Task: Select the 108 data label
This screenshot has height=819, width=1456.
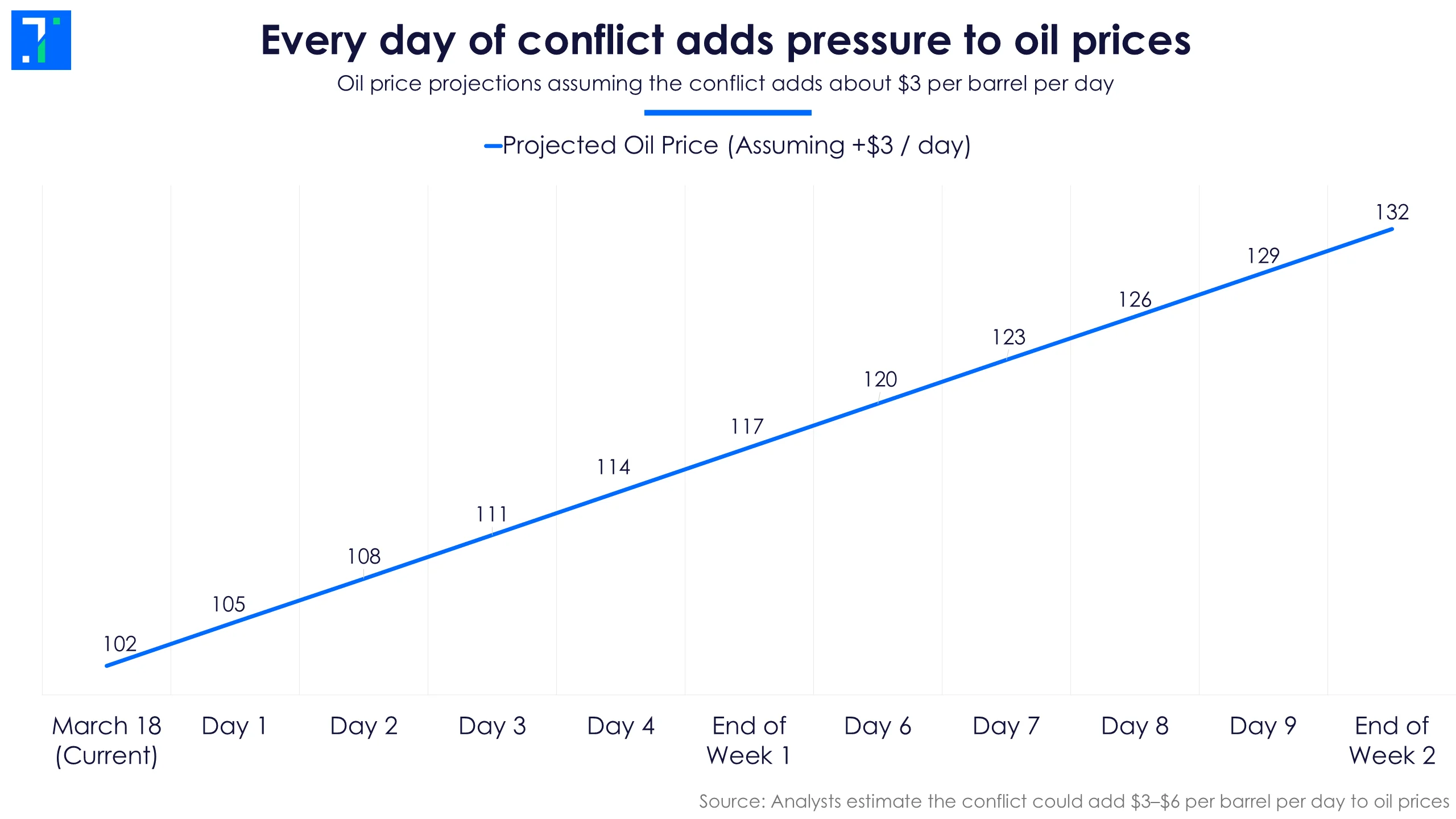Action: pyautogui.click(x=364, y=556)
